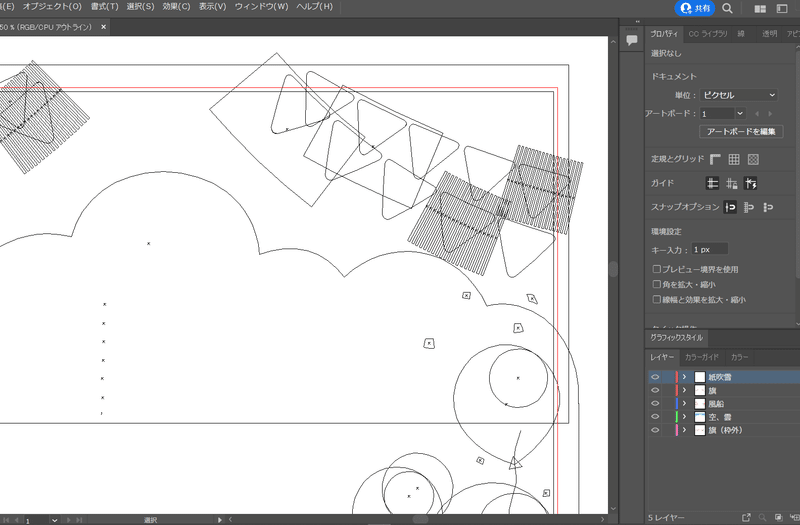800x525 pixels.
Task: Toggle the rulers icon
Action: click(715, 159)
